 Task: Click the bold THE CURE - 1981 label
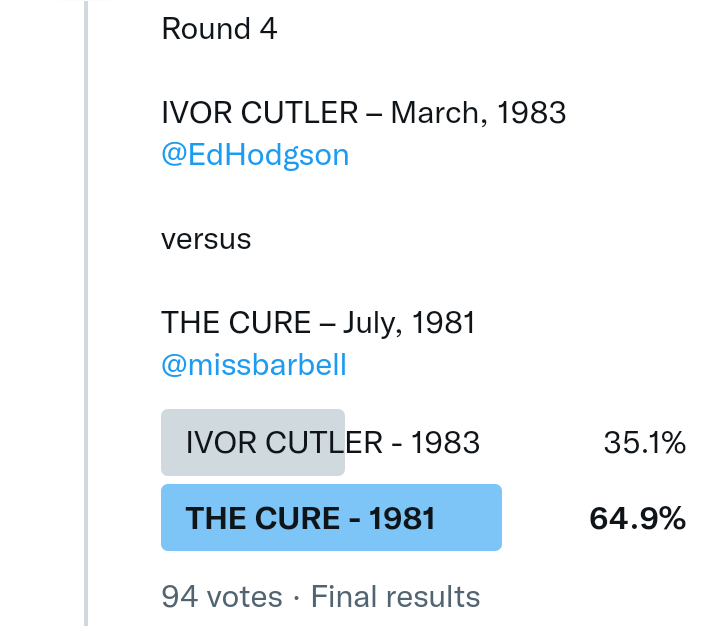tap(310, 518)
